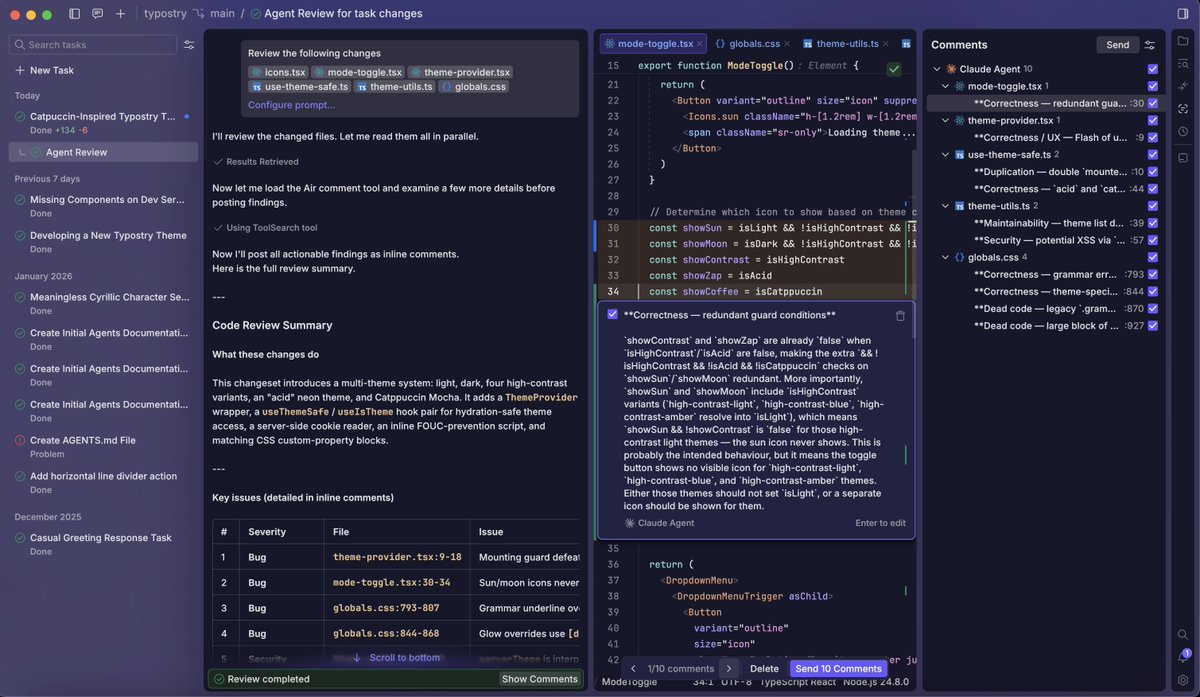Uncheck the Dead code :927 comment checkbox
Viewport: 1200px width, 697px height.
point(1153,325)
